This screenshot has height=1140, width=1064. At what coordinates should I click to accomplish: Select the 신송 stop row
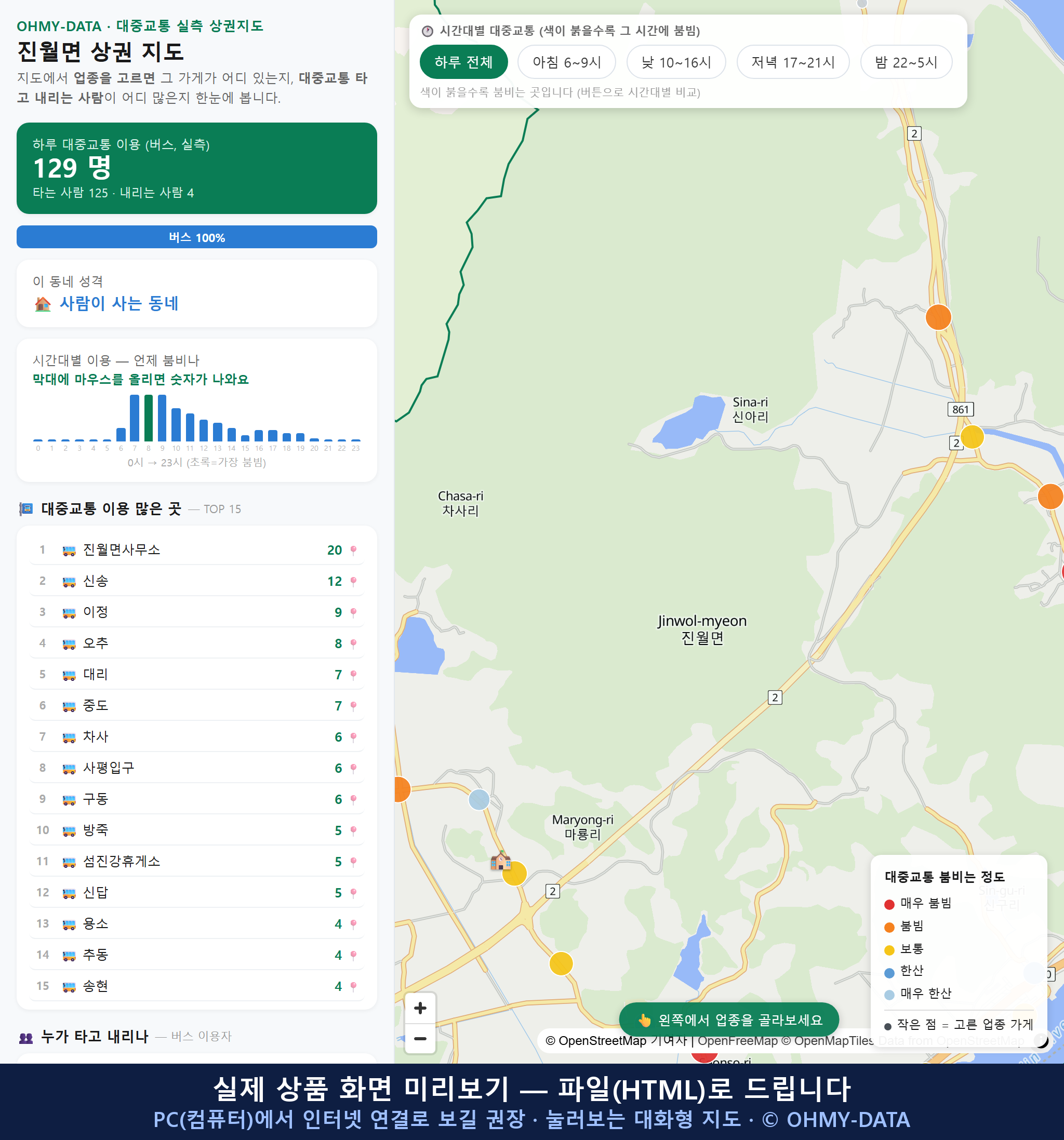click(197, 582)
